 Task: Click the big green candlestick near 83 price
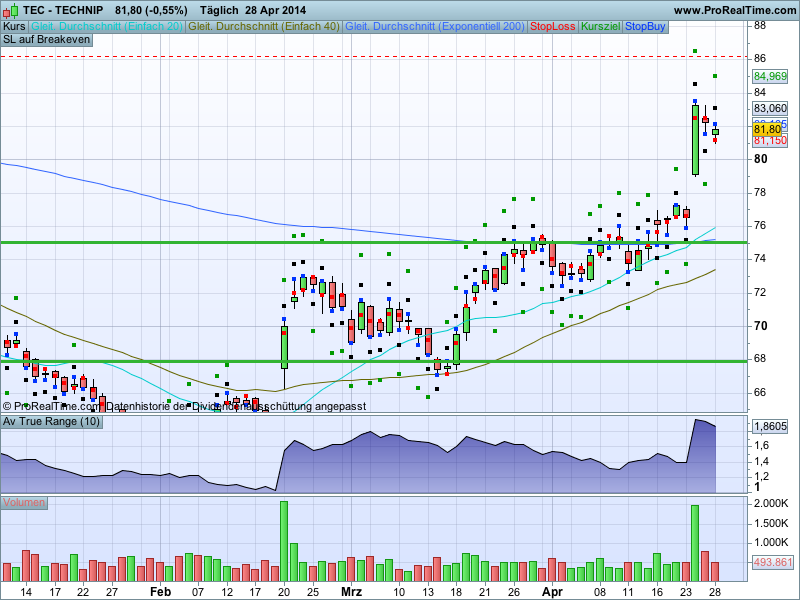pyautogui.click(x=695, y=140)
